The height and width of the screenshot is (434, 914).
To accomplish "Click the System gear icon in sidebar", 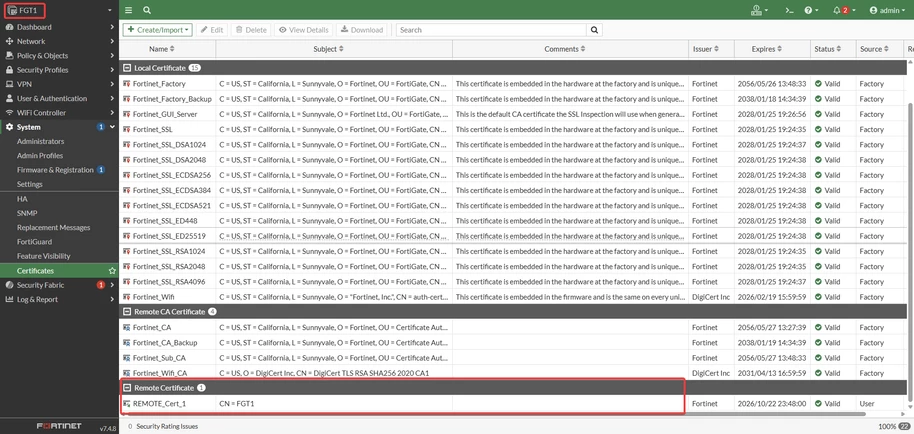I will [9, 127].
